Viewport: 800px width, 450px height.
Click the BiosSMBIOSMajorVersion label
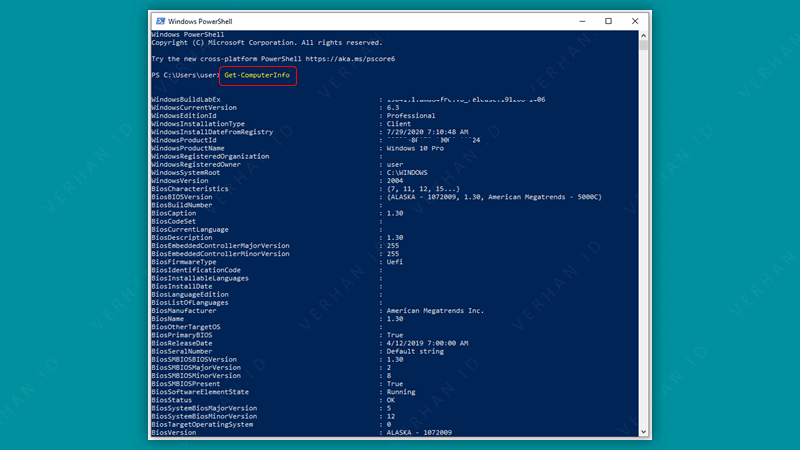[196, 368]
